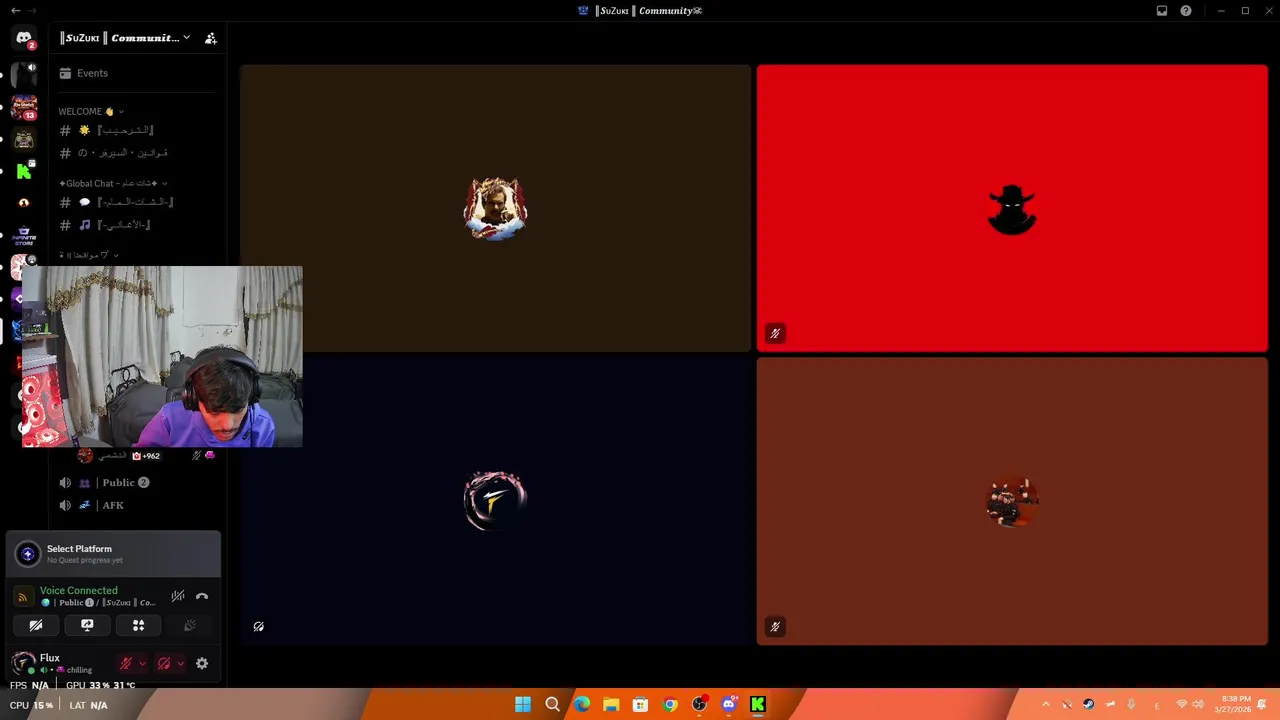Open the tray volume control
The image size is (1280, 720).
click(1198, 705)
